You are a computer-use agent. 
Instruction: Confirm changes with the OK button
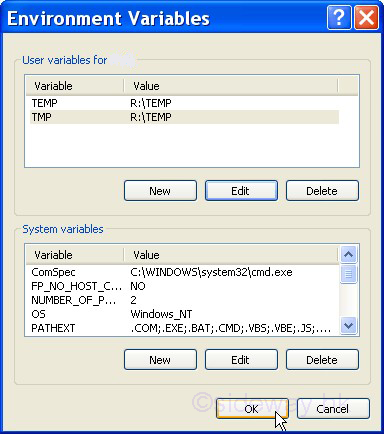(x=252, y=409)
